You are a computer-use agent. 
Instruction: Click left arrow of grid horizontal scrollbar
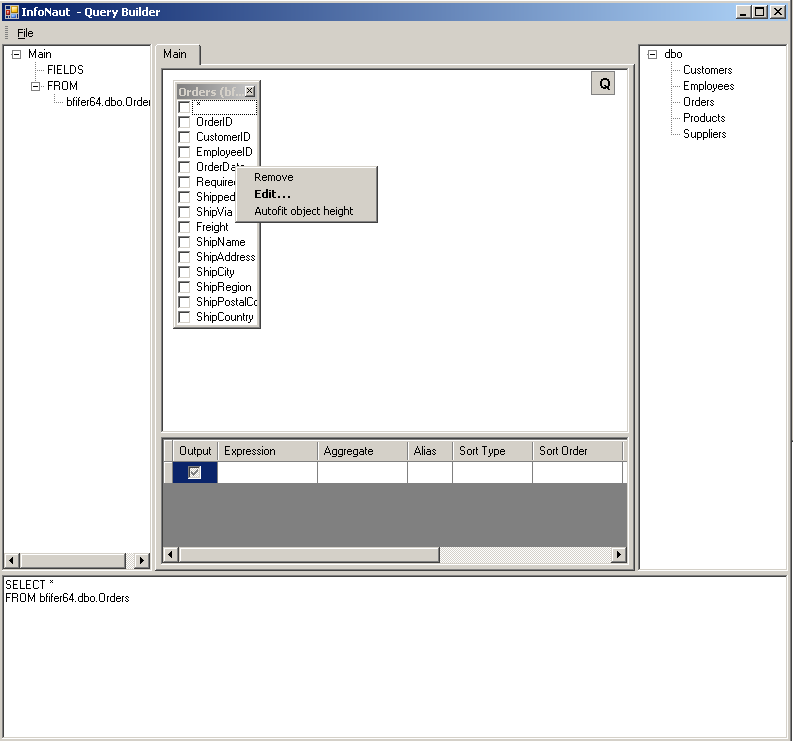pyautogui.click(x=170, y=555)
